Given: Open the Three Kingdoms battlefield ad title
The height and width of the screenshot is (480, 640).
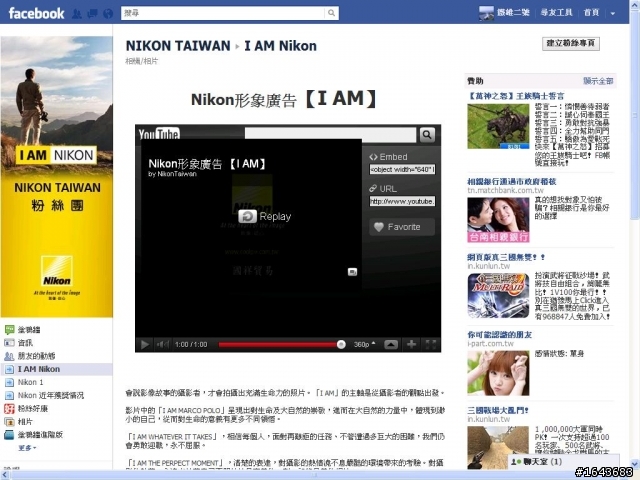Looking at the screenshot, I should [x=498, y=410].
